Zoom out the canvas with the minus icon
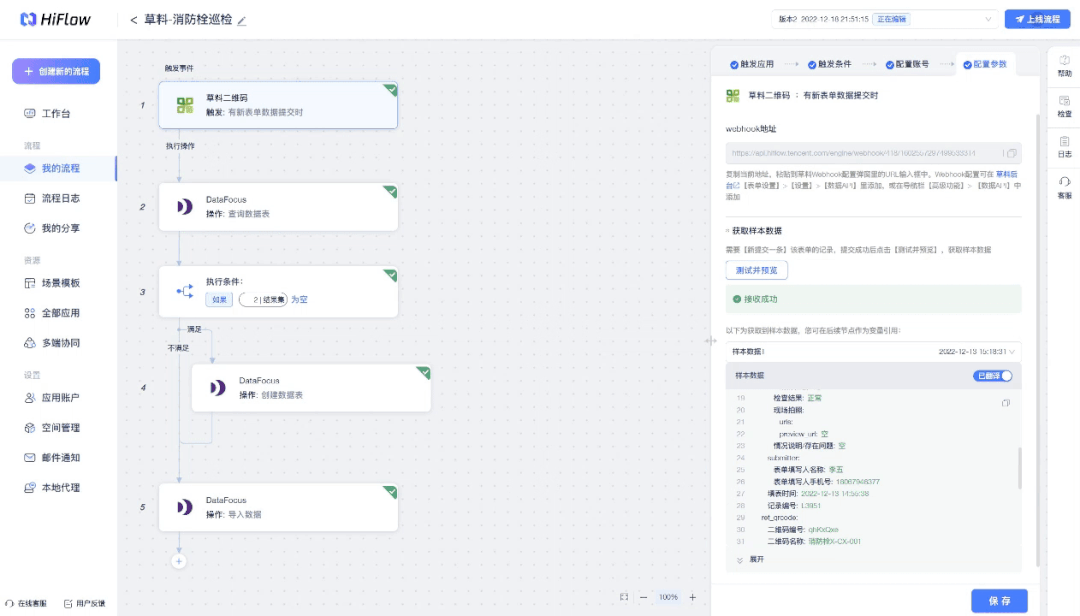 pyautogui.click(x=643, y=597)
